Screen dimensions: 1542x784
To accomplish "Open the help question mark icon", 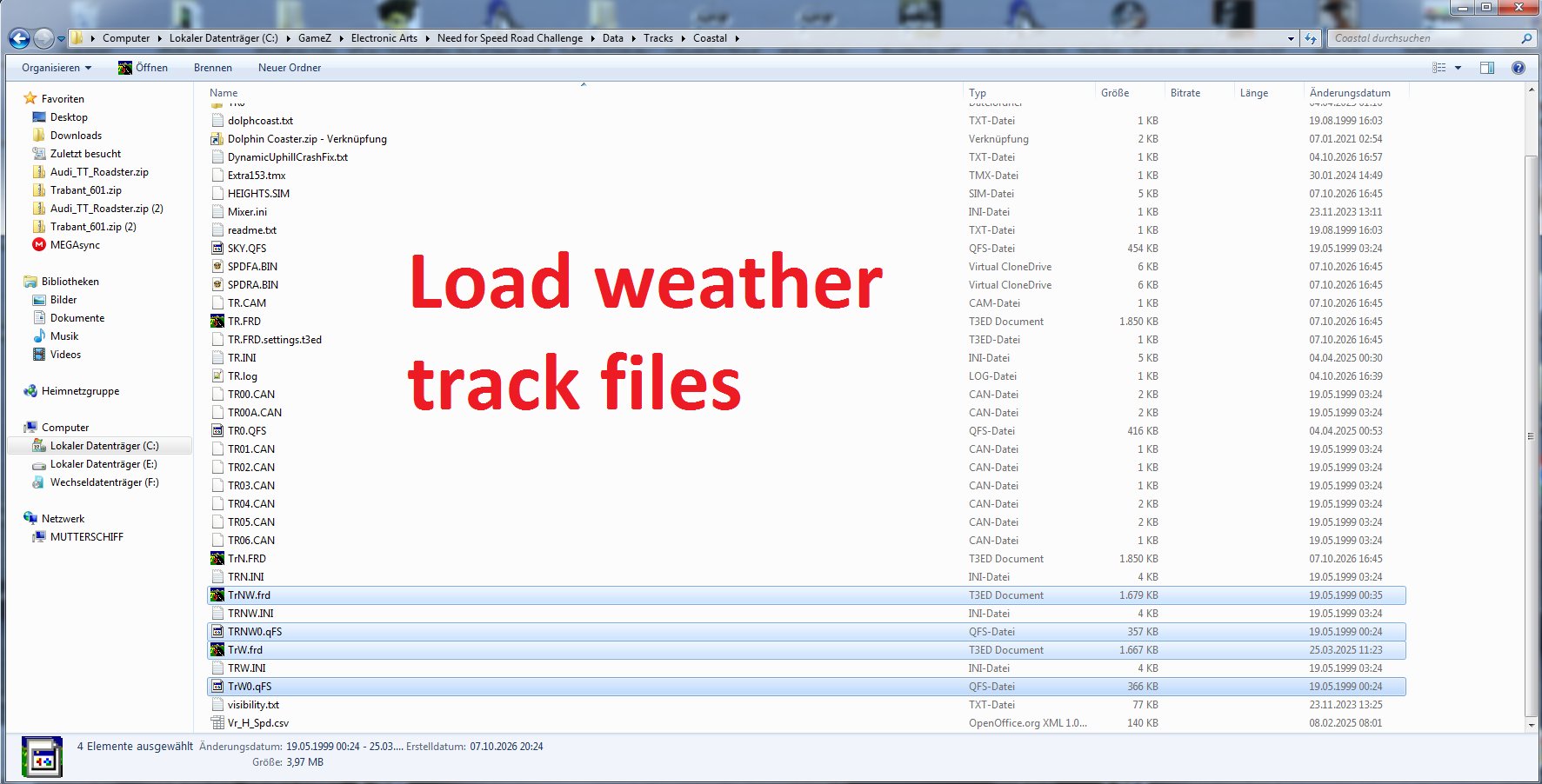I will 1519,68.
